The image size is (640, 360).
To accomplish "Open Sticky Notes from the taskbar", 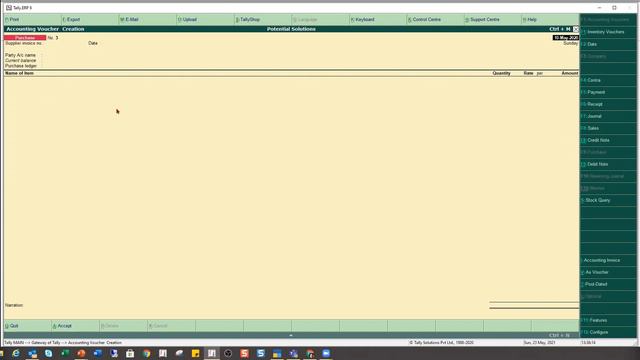I will [x=196, y=353].
